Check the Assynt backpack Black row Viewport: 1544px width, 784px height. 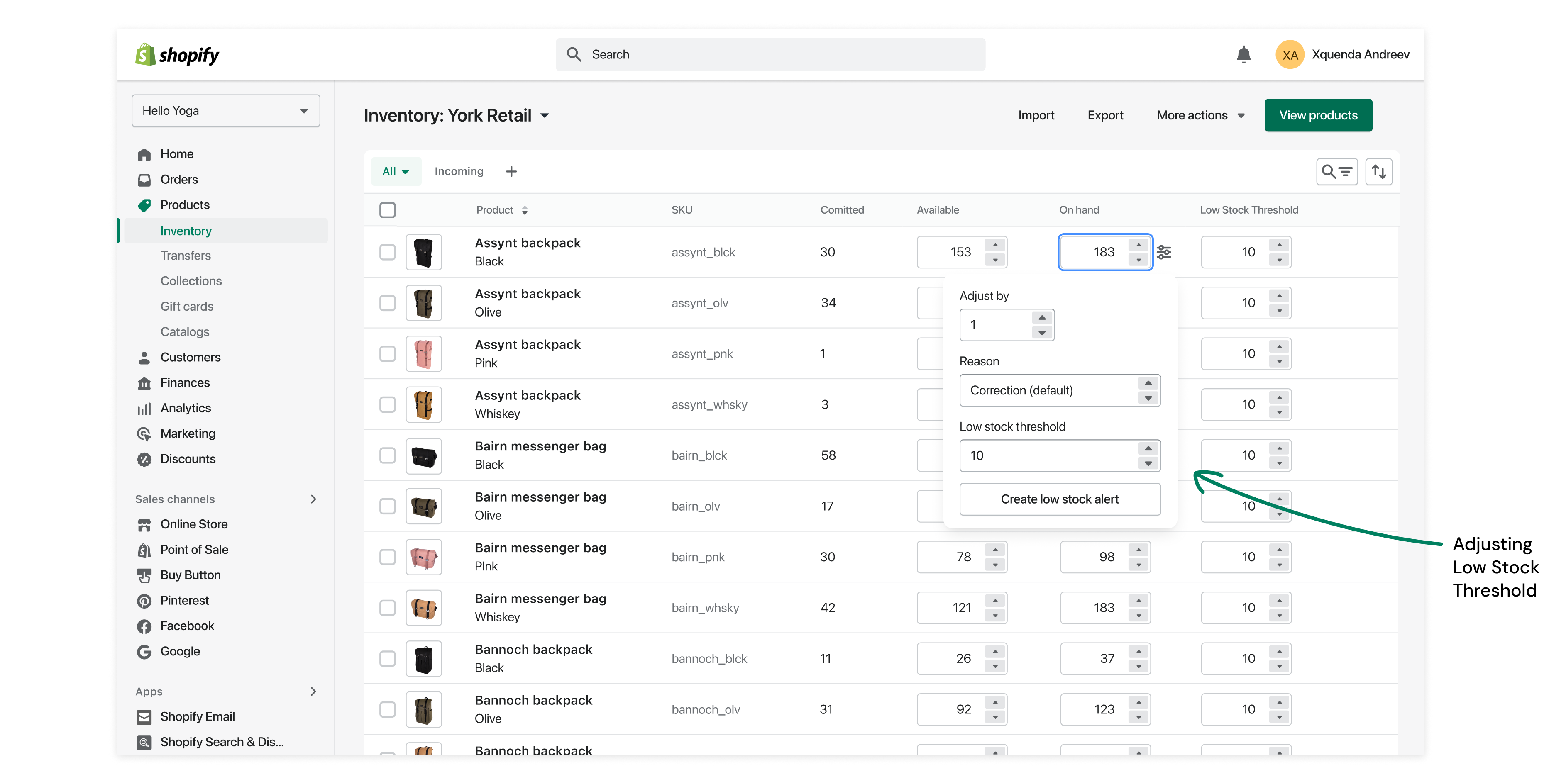click(388, 252)
